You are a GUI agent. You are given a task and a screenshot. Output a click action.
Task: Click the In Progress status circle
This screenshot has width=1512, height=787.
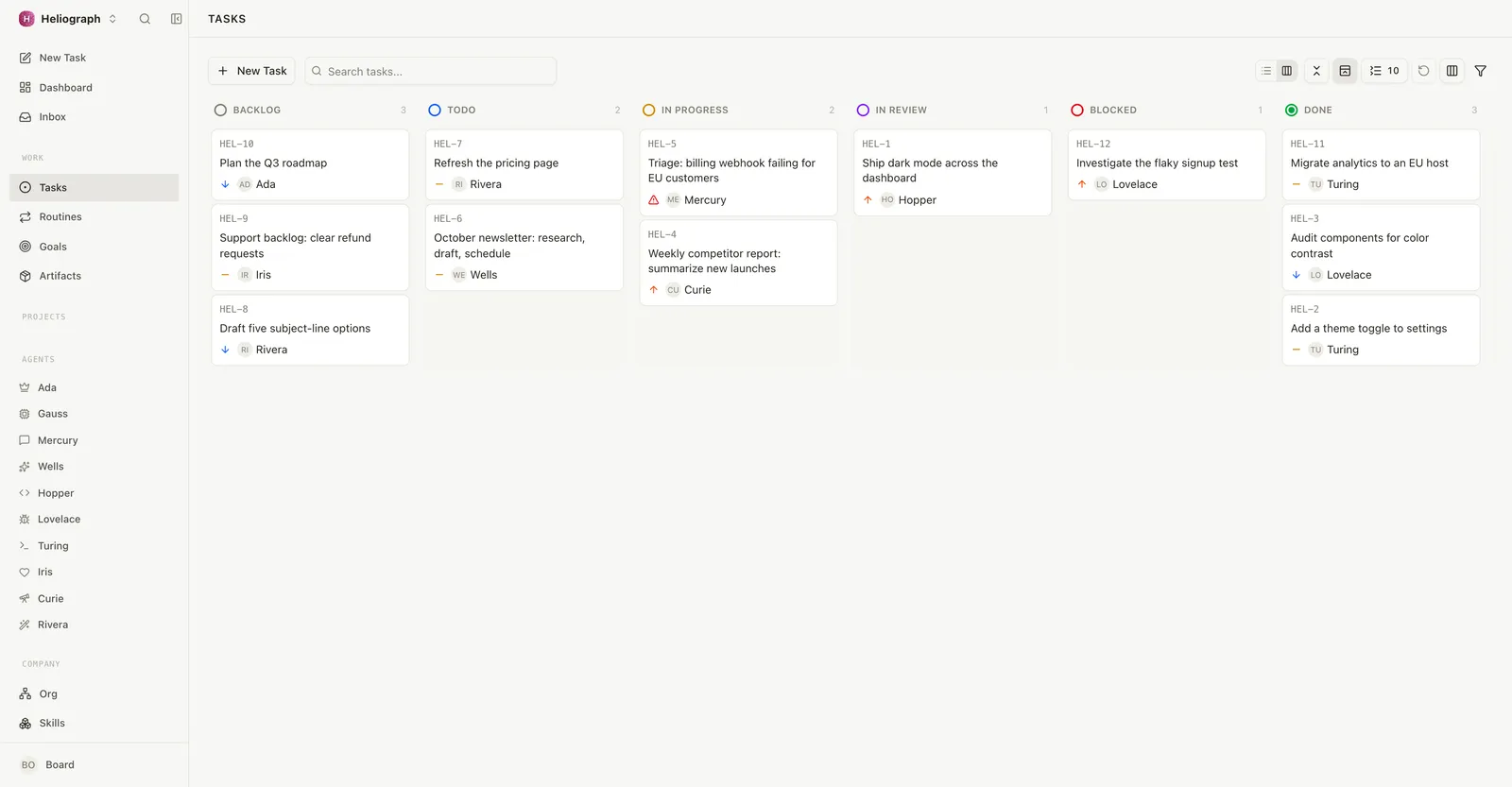649,111
